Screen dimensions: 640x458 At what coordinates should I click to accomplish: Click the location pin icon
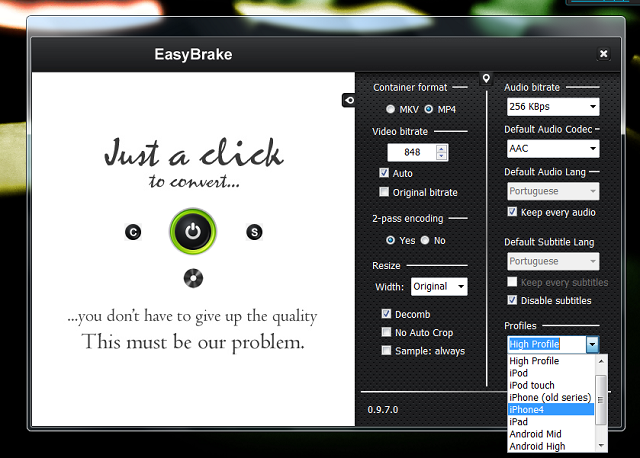(486, 78)
